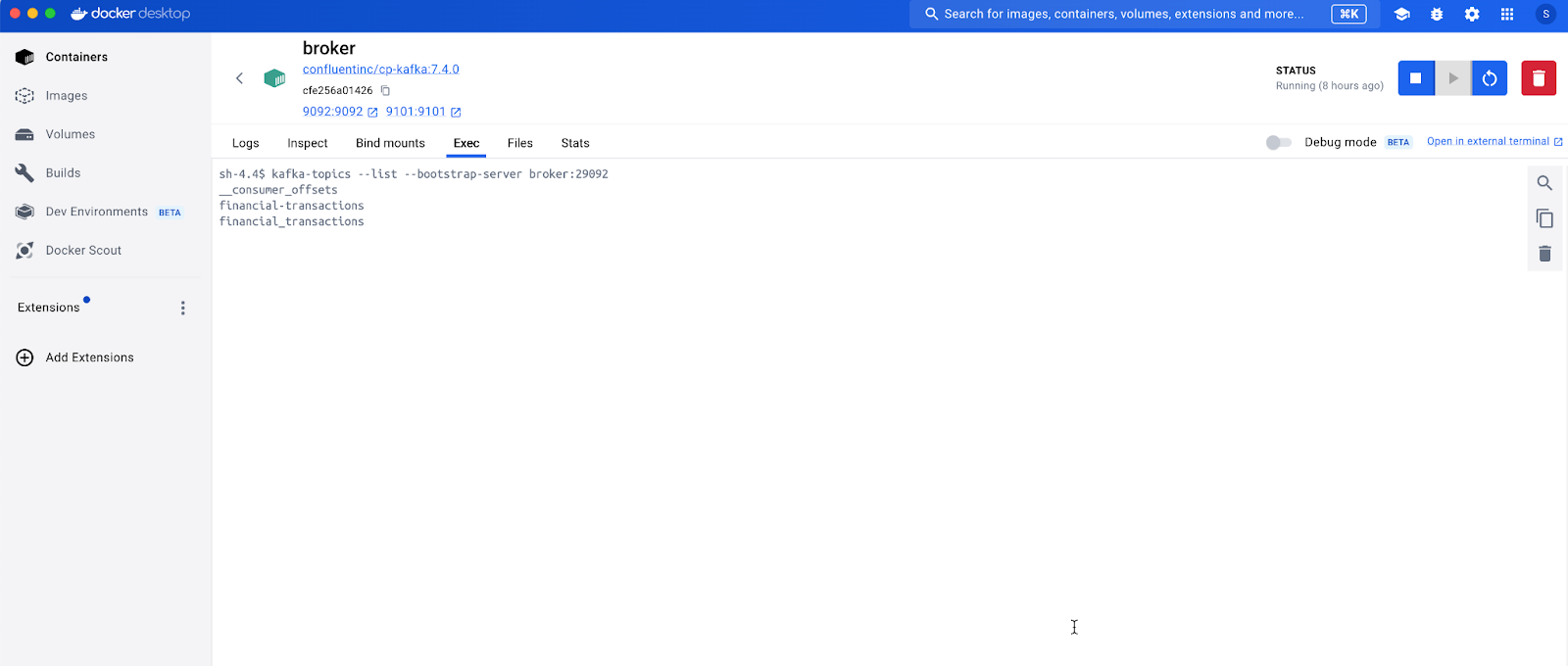
Task: Click the Start (play) container button
Action: click(1453, 78)
